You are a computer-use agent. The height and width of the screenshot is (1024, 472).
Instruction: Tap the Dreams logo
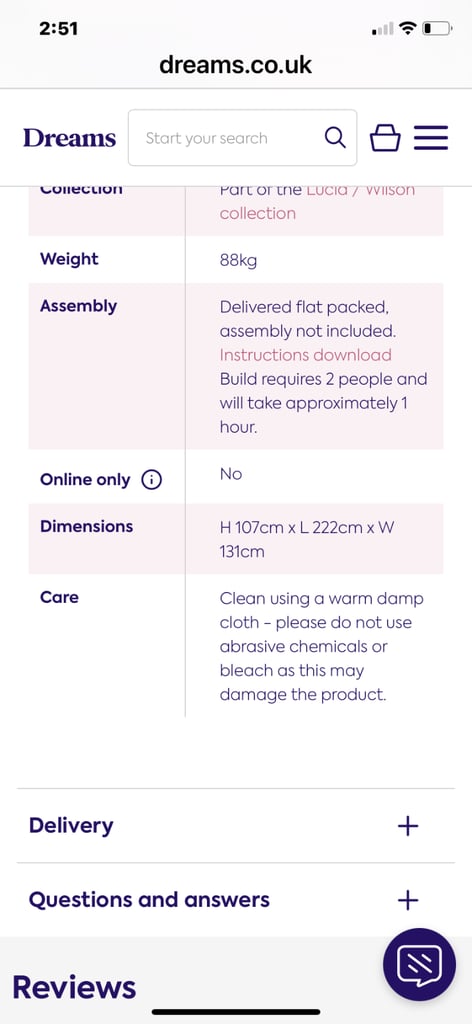click(69, 138)
